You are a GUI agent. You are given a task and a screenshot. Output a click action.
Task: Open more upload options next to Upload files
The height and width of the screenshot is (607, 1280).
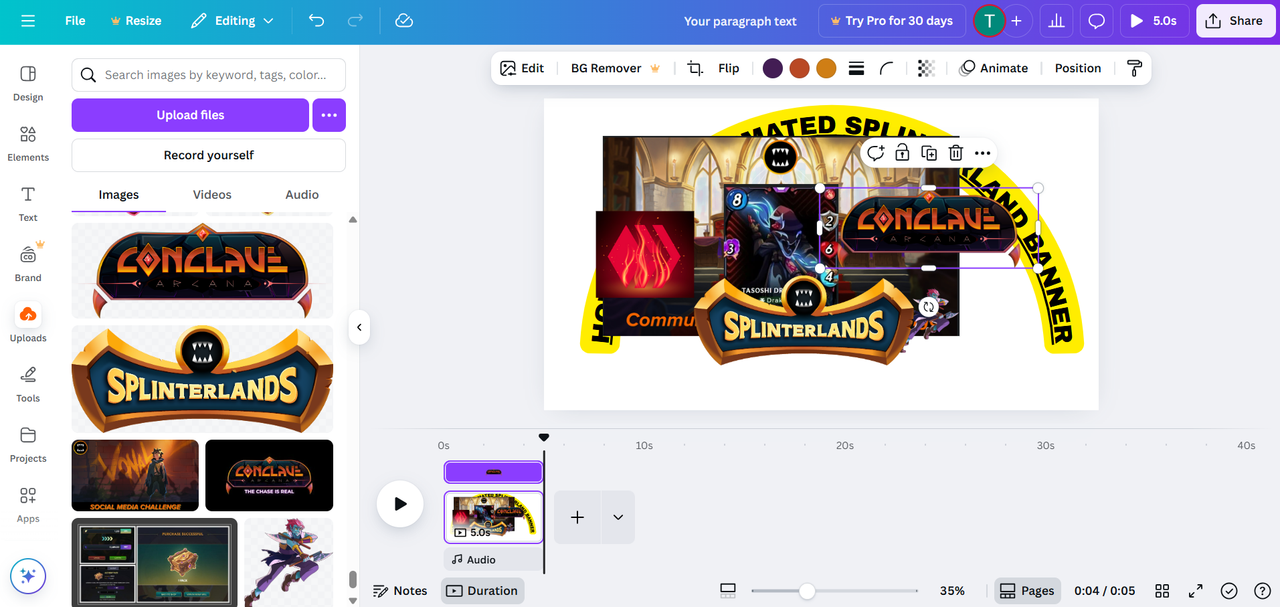[x=329, y=115]
